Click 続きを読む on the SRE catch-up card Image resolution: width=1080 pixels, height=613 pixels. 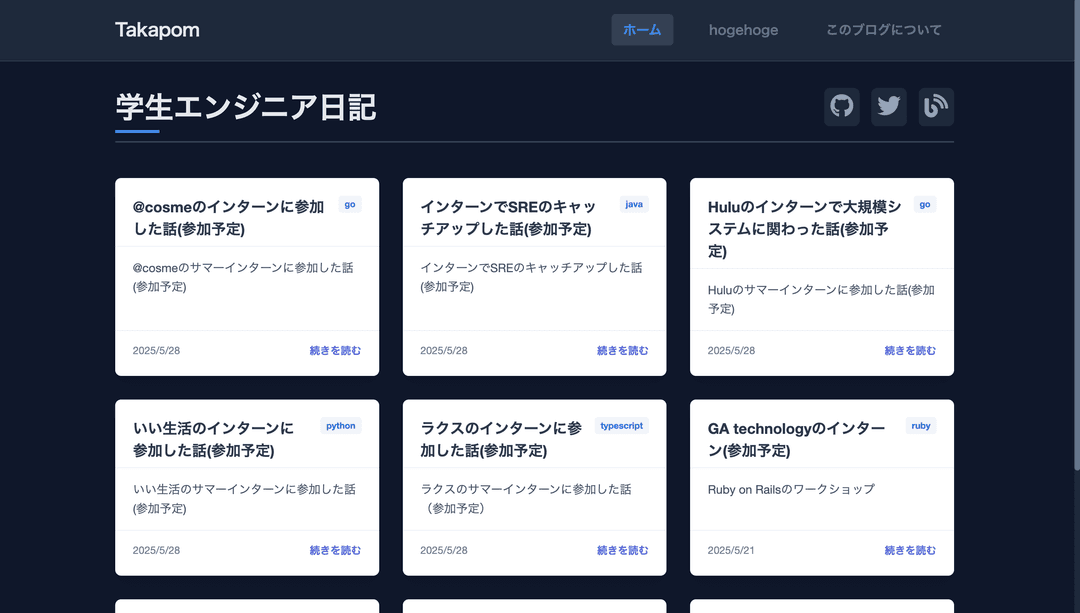(623, 351)
